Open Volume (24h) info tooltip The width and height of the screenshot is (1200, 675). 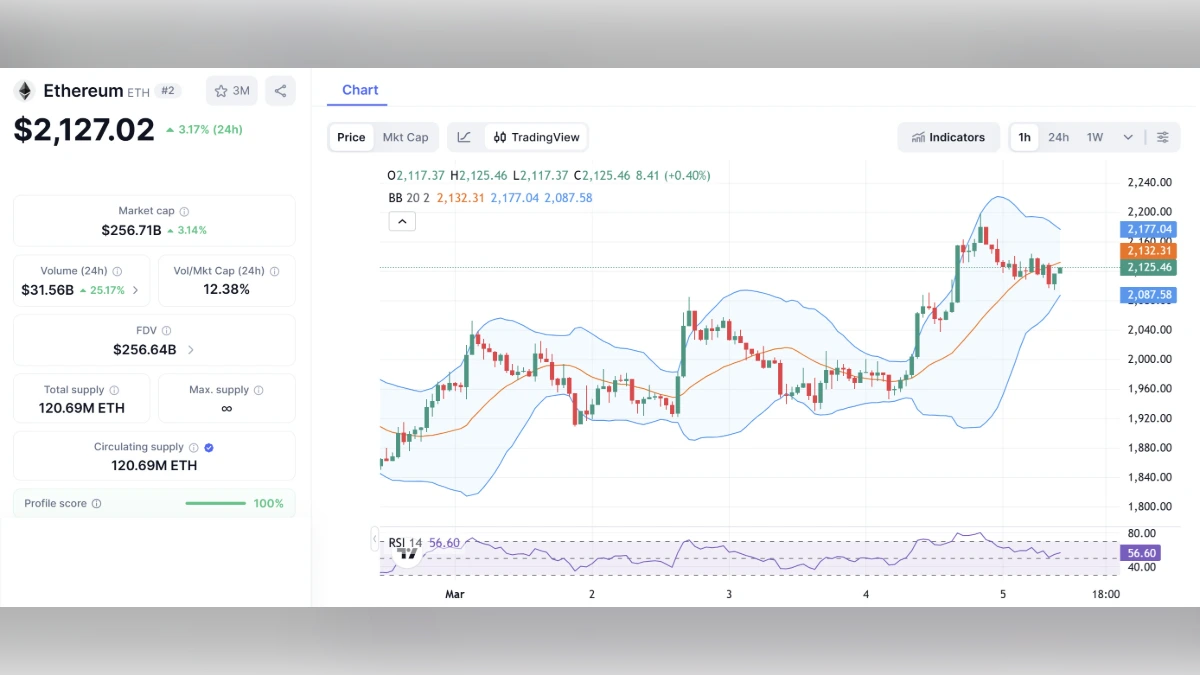(x=118, y=271)
